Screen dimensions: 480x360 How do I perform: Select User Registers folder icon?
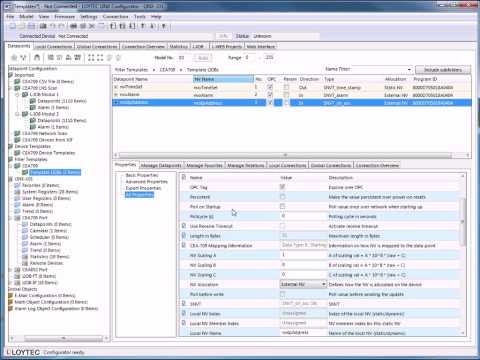coord(17,198)
